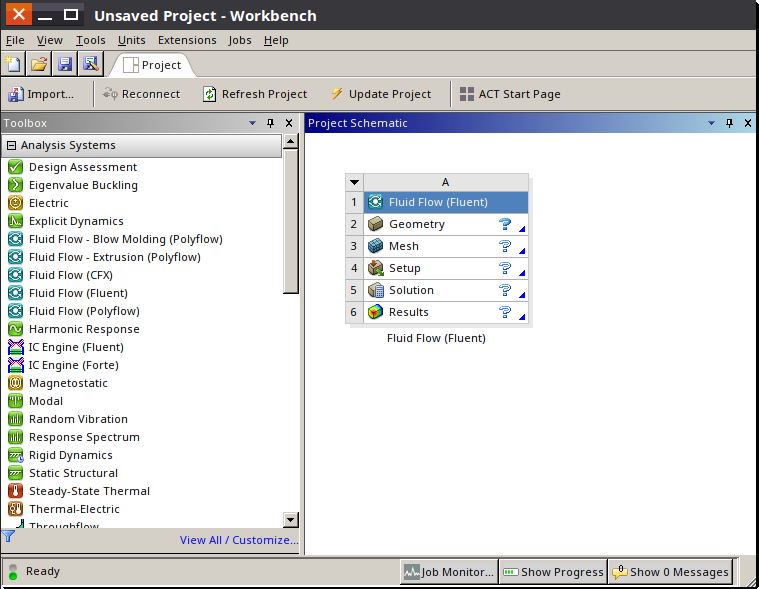Select the Magnetostatic icon
This screenshot has height=589, width=759.
coord(15,383)
